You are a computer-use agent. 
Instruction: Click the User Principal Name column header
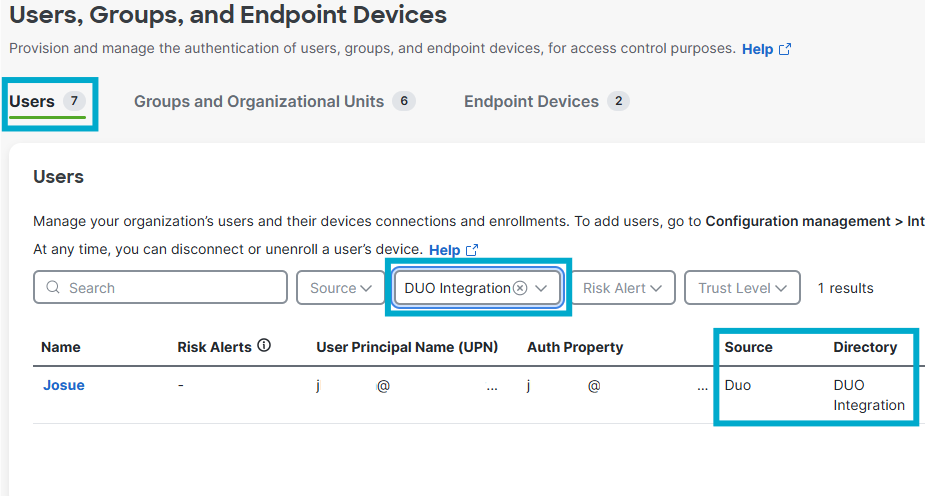[x=407, y=347]
